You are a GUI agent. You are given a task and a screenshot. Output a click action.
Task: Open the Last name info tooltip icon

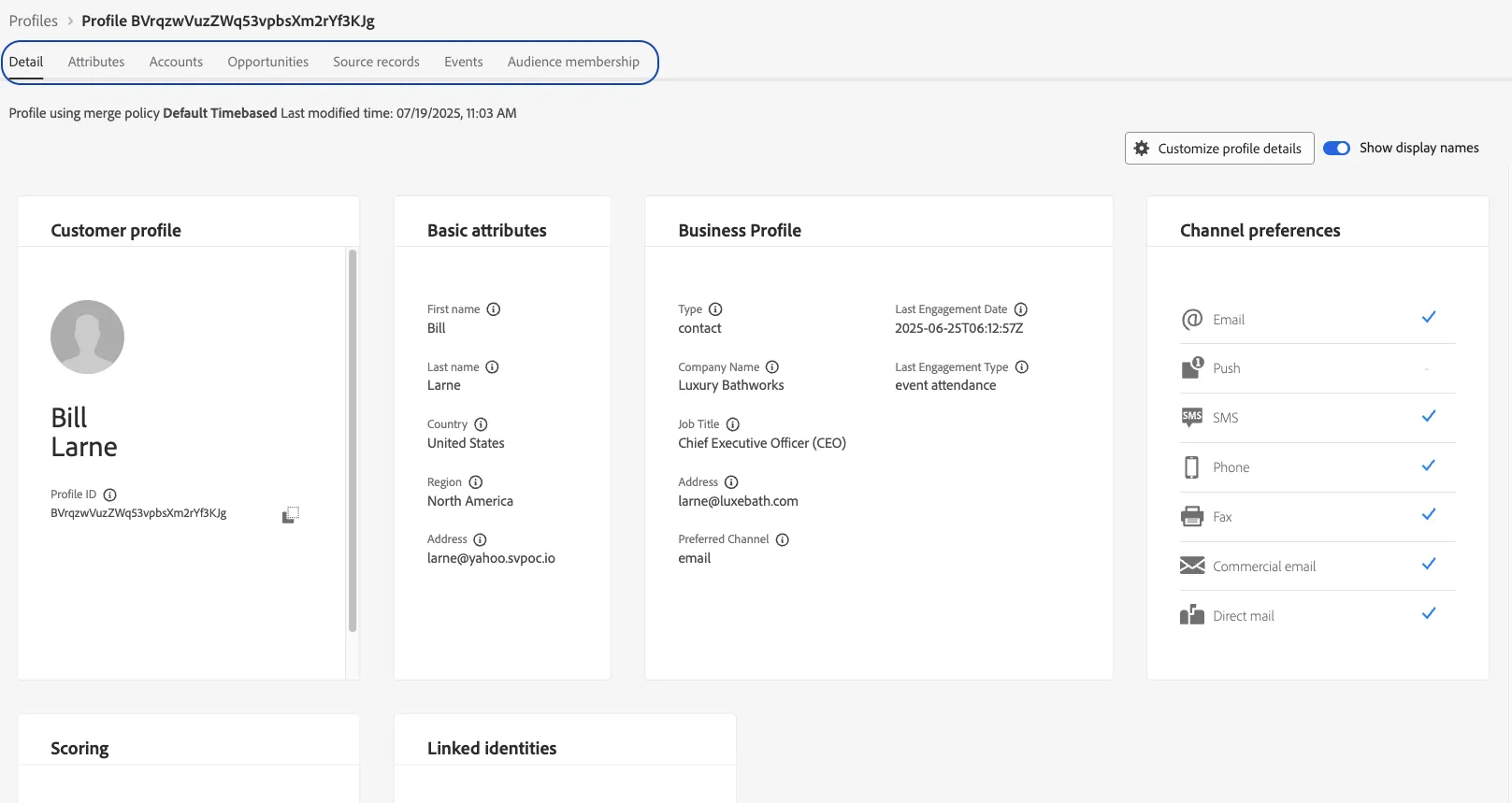492,367
